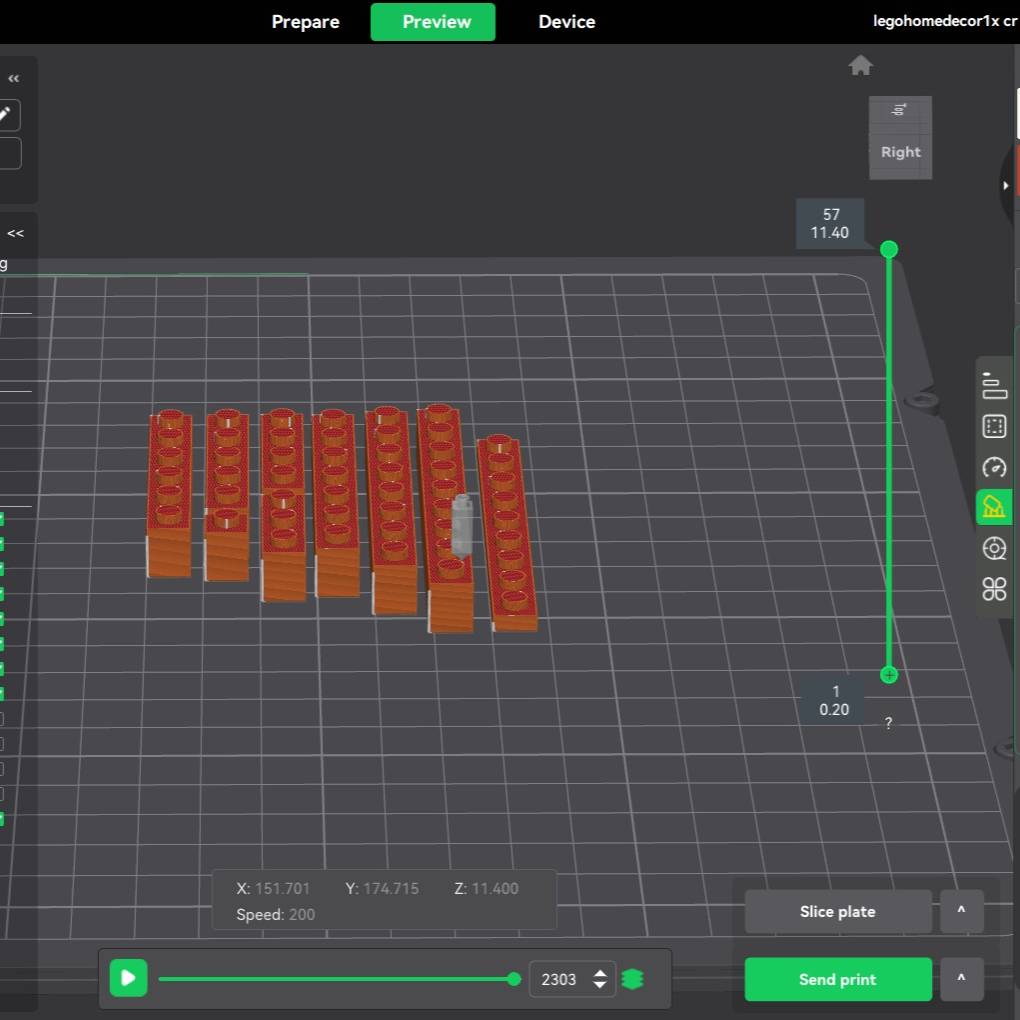1020x1020 pixels.
Task: Expand options arrow next to Slice plate
Action: [x=961, y=911]
